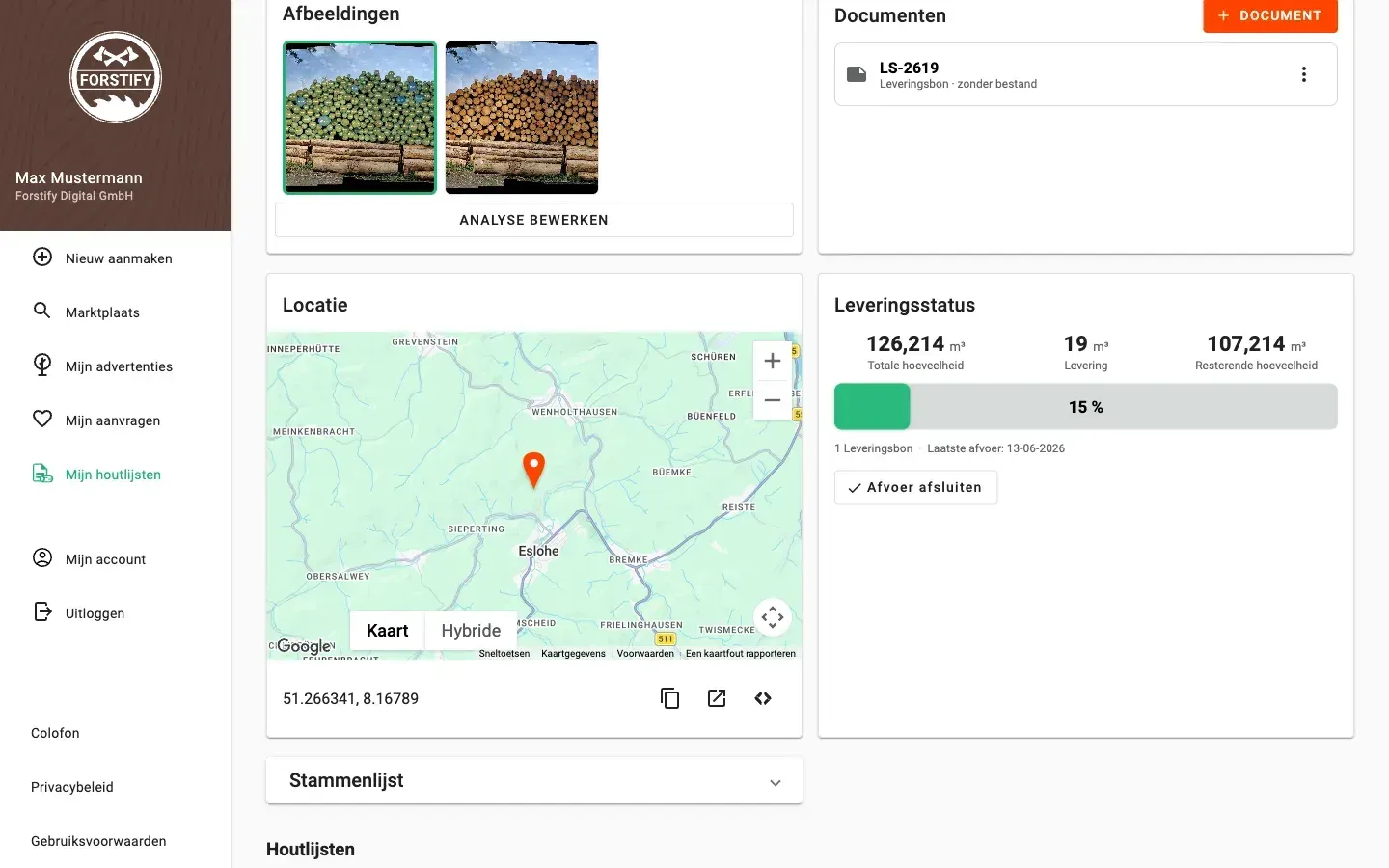Click the 1 Leveringsbon text
Viewport: 1389px width, 868px height.
coord(874,448)
